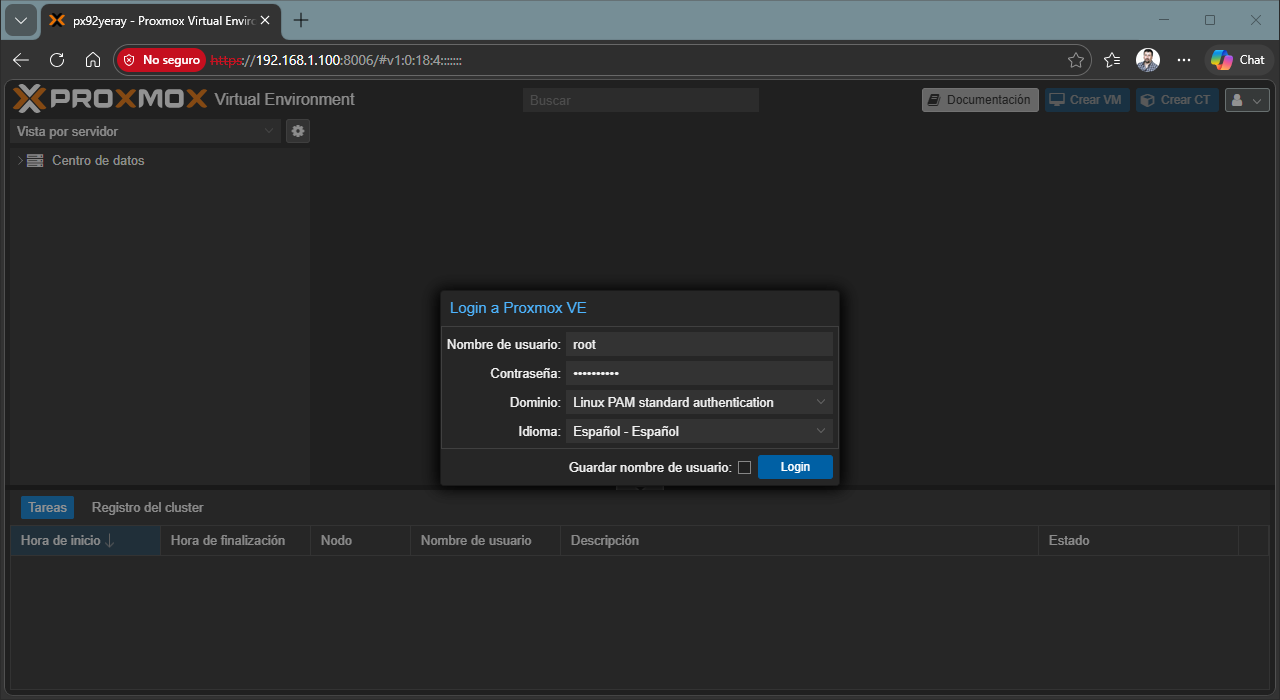Open the Copilot Chat button
1280x700 pixels.
point(1238,60)
